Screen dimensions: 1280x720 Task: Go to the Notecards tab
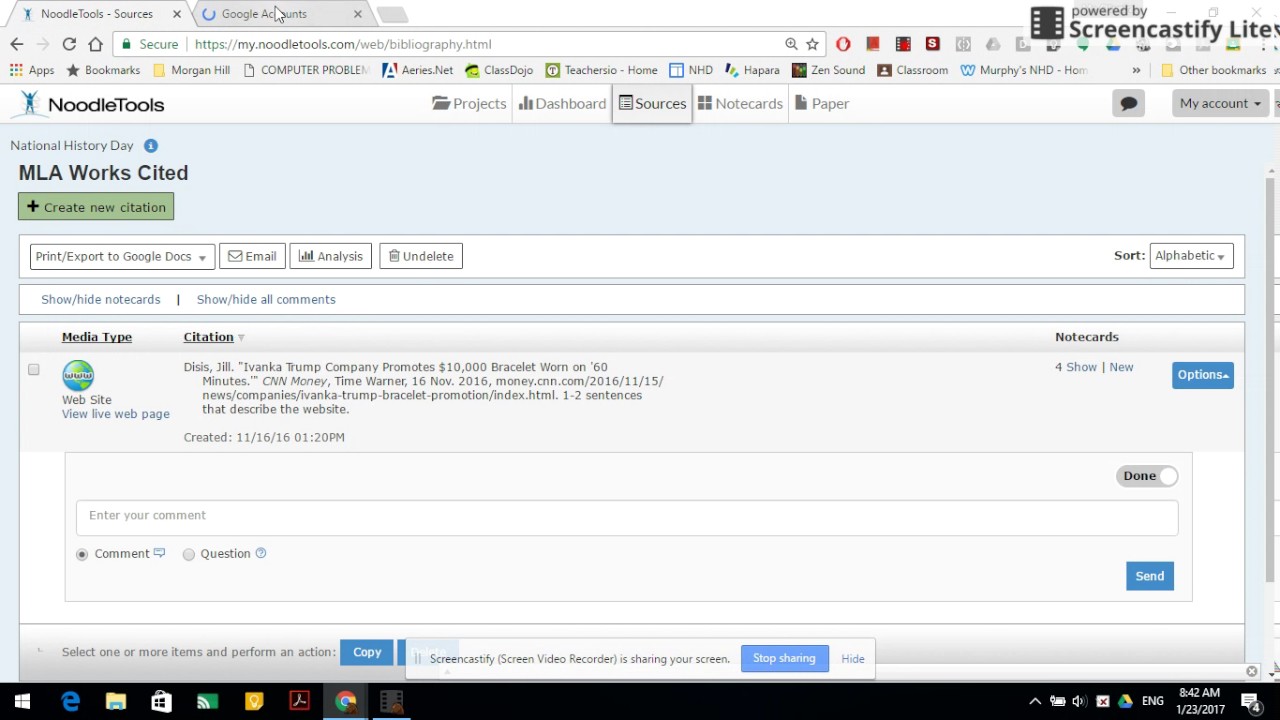[x=740, y=103]
